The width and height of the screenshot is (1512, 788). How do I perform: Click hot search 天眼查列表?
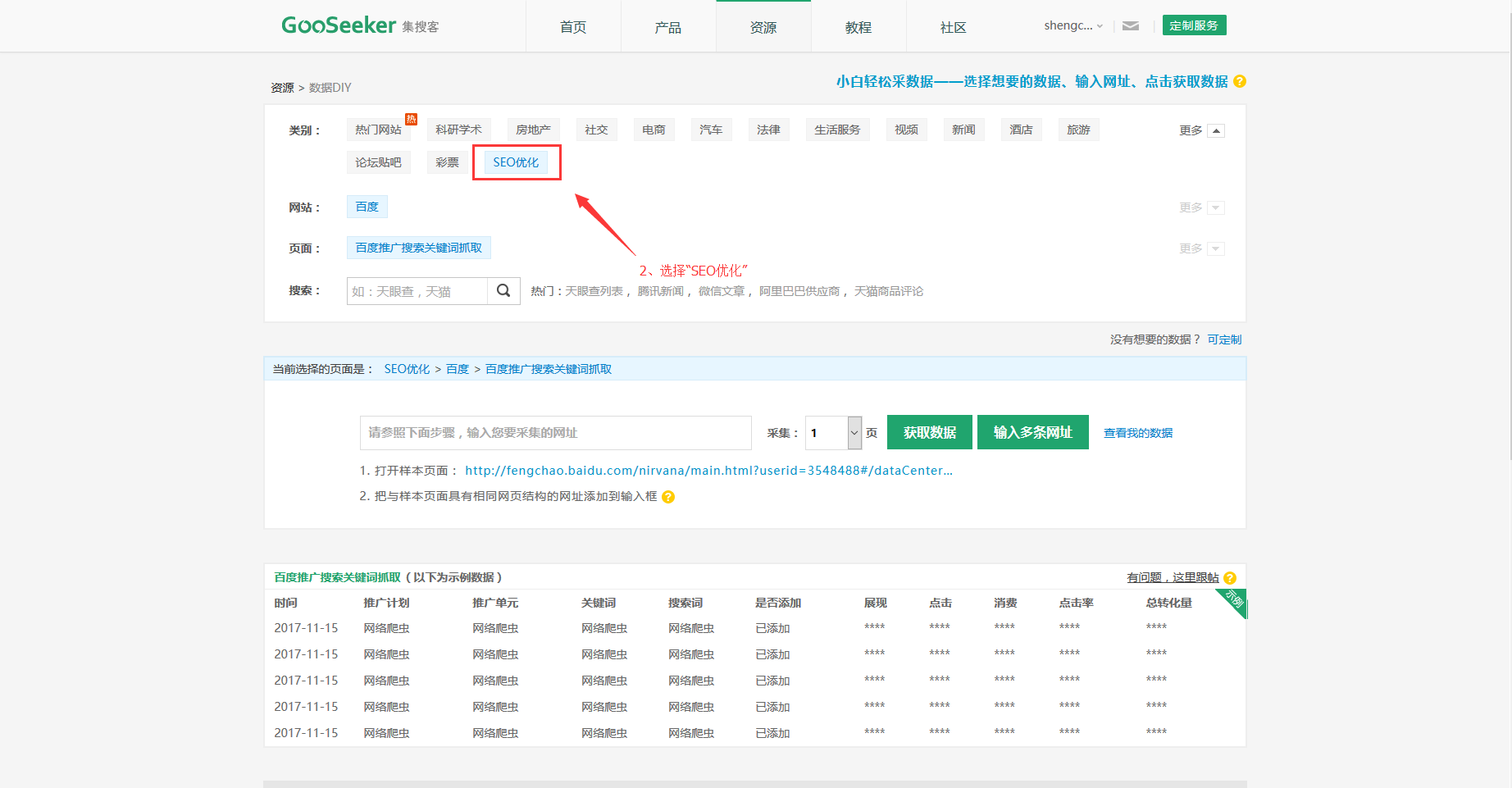pyautogui.click(x=594, y=291)
